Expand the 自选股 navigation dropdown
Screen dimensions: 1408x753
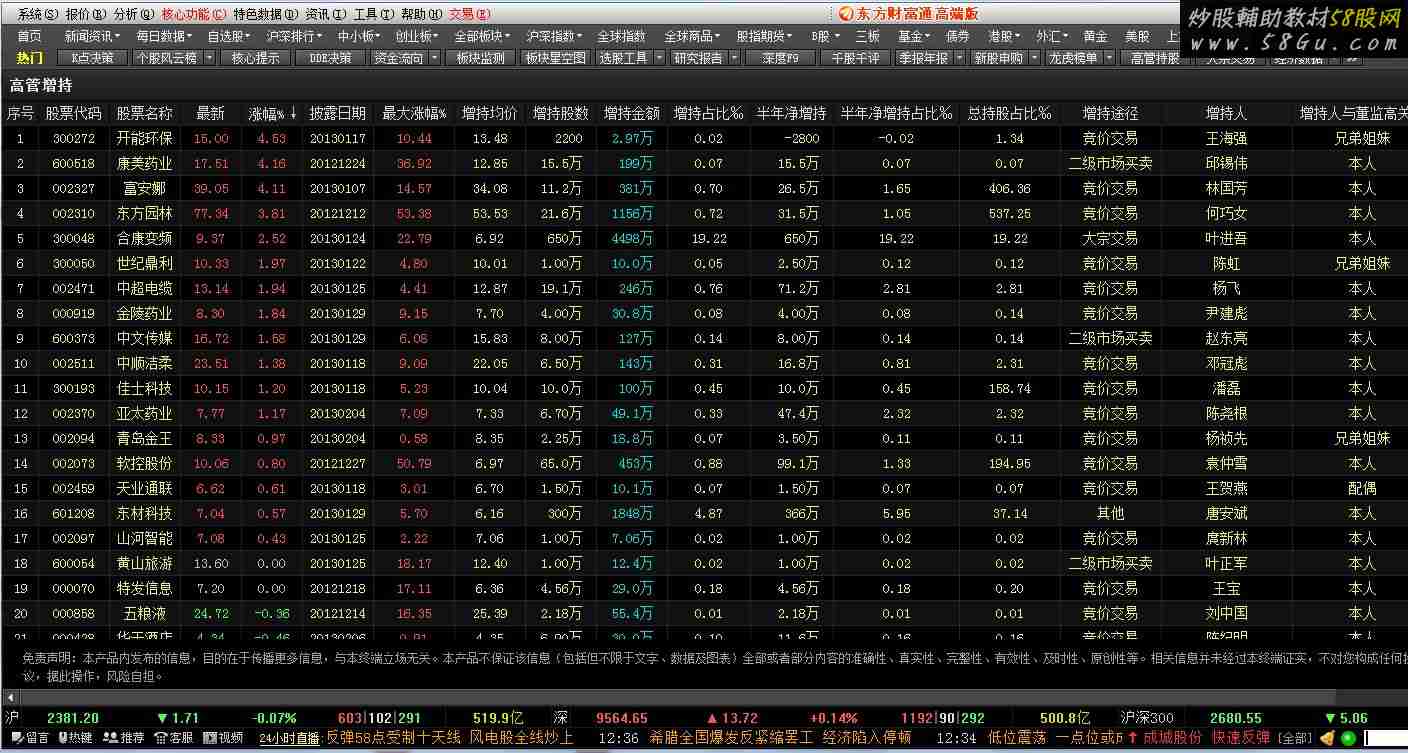[230, 36]
